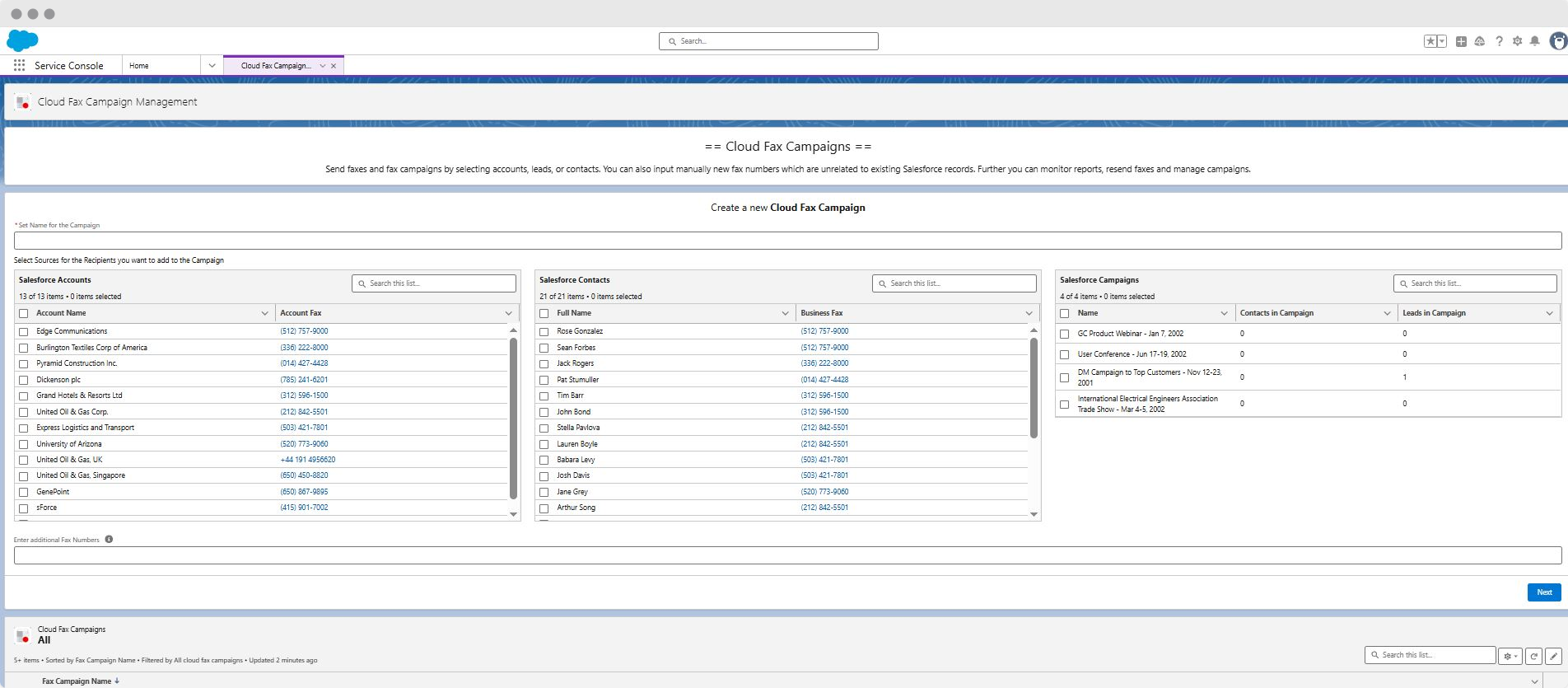The height and width of the screenshot is (688, 1568).
Task: Open list view controls gear dropdown
Action: pos(1510,656)
